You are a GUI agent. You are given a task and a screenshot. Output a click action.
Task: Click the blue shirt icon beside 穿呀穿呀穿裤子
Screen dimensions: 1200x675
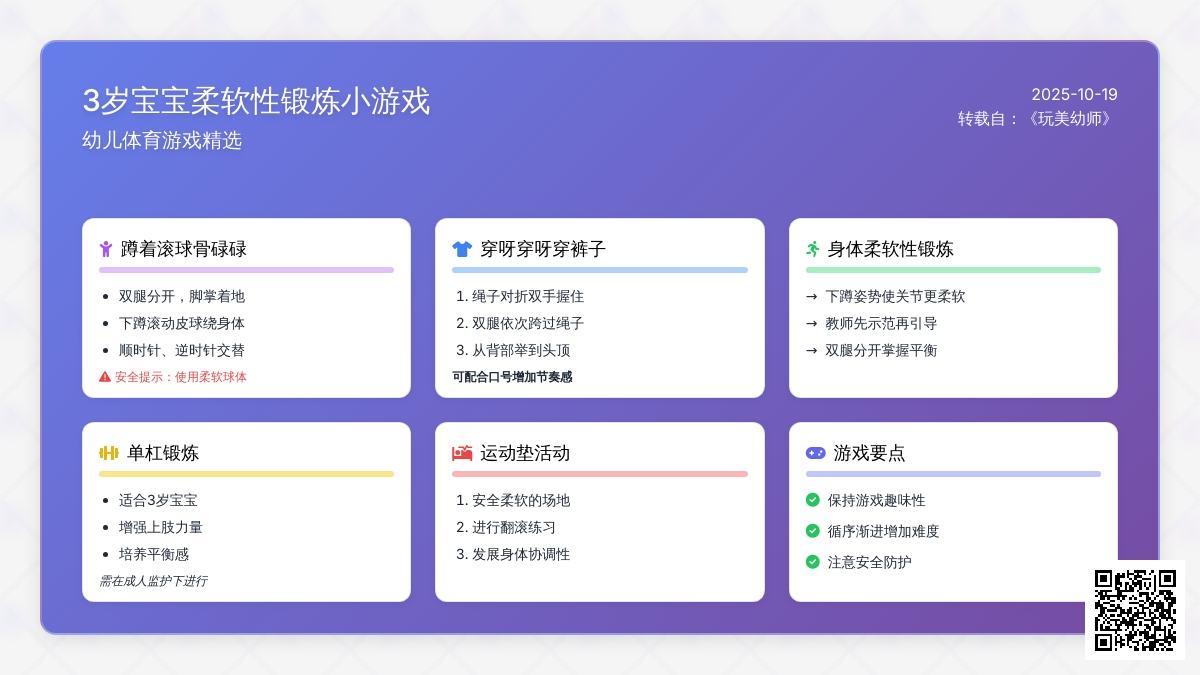click(461, 249)
